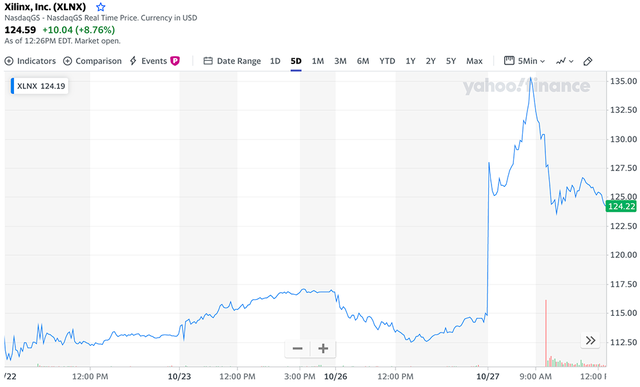Click the XLNX 124.19 series label
This screenshot has width=640, height=387.
pyautogui.click(x=40, y=86)
